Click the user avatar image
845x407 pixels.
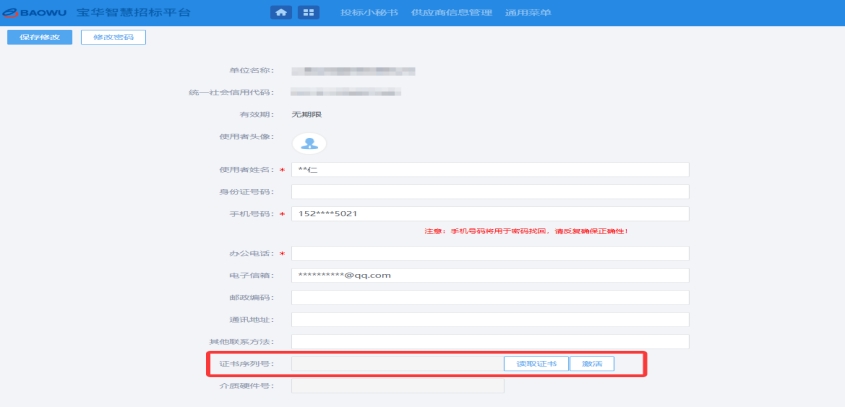pos(309,143)
